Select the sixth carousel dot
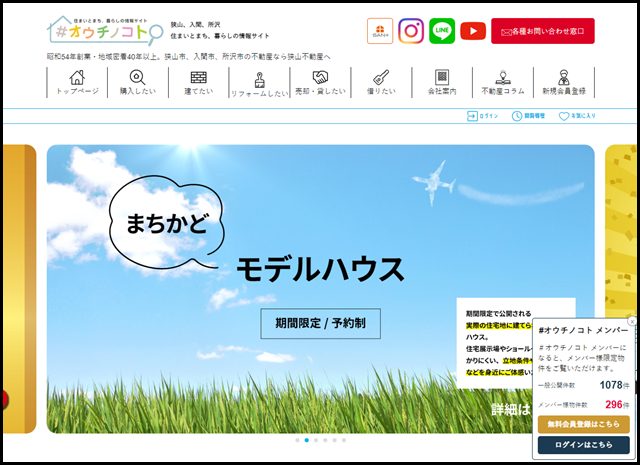The image size is (640, 465). (344, 440)
